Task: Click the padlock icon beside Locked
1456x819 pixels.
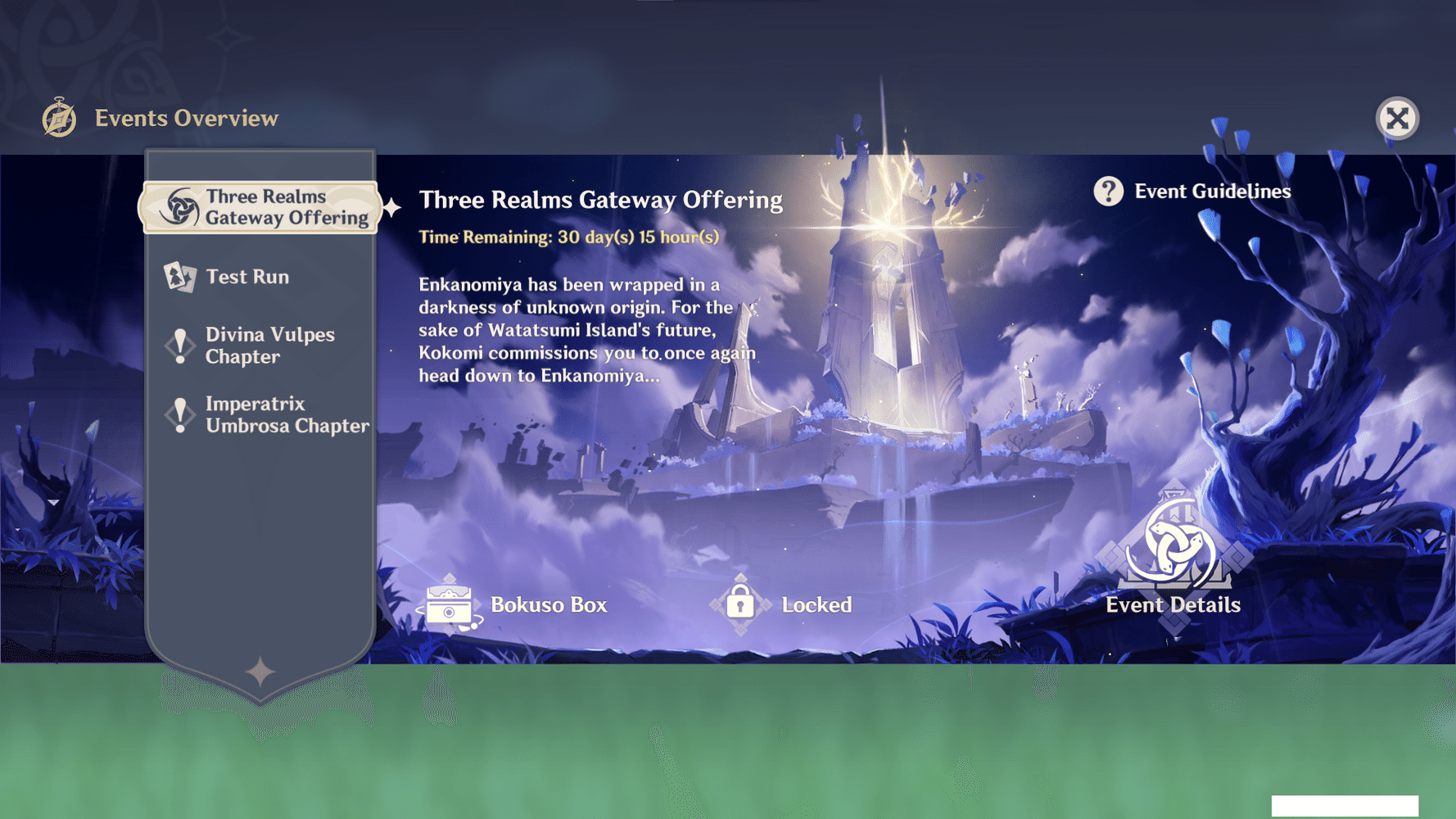Action: (x=740, y=604)
